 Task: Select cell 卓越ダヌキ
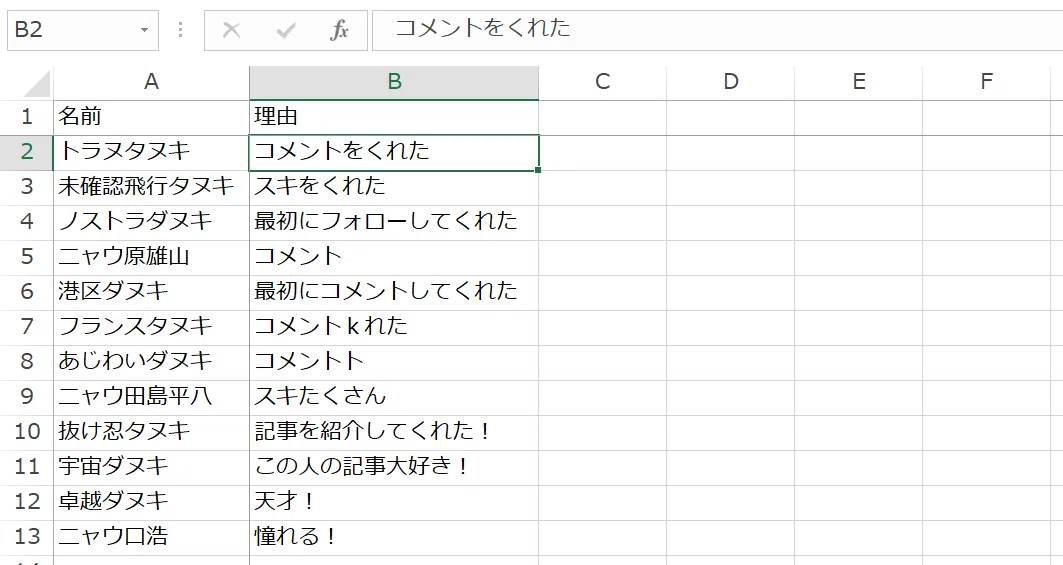151,502
